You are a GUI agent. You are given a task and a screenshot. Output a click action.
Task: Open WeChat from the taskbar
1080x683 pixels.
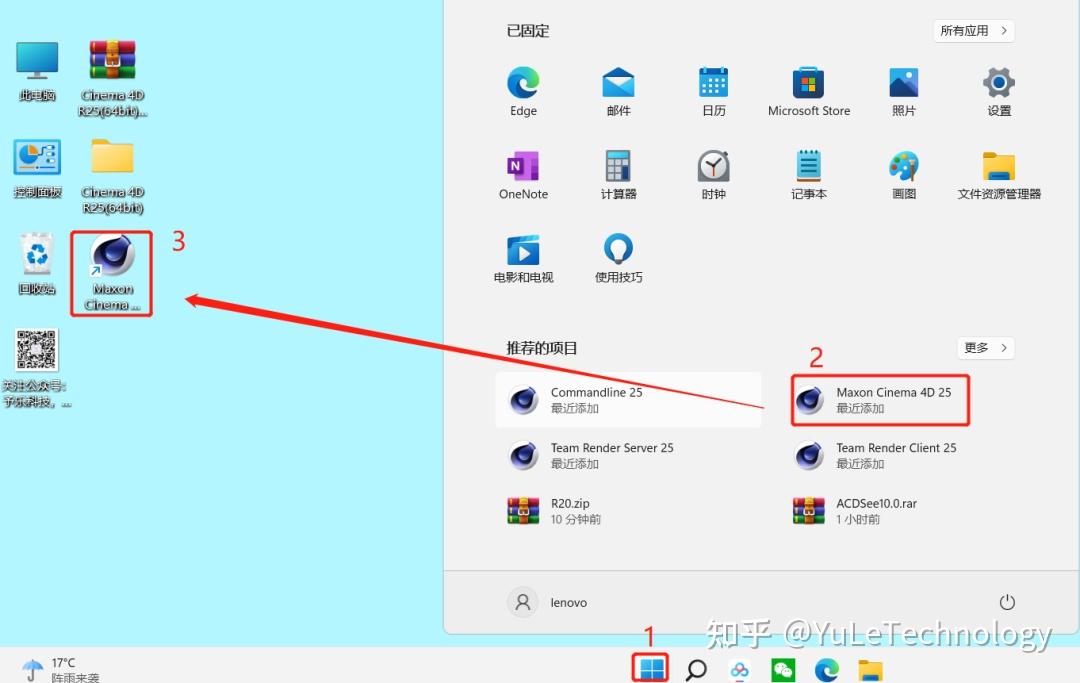pos(783,668)
